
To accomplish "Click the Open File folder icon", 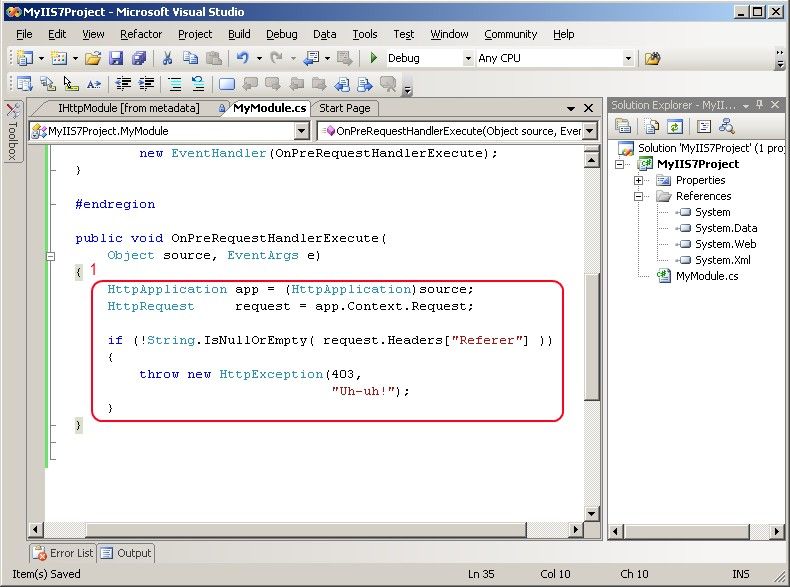I will pyautogui.click(x=93, y=58).
